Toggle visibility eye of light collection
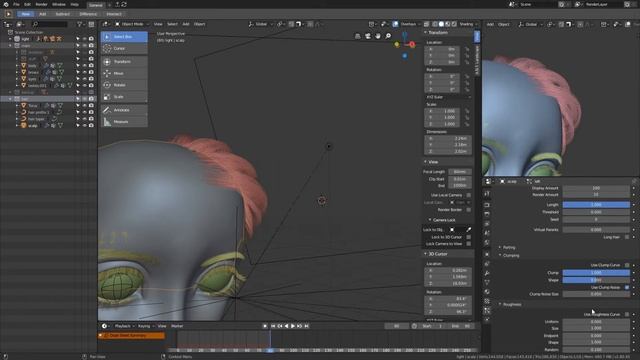640x360 pixels. [84, 39]
